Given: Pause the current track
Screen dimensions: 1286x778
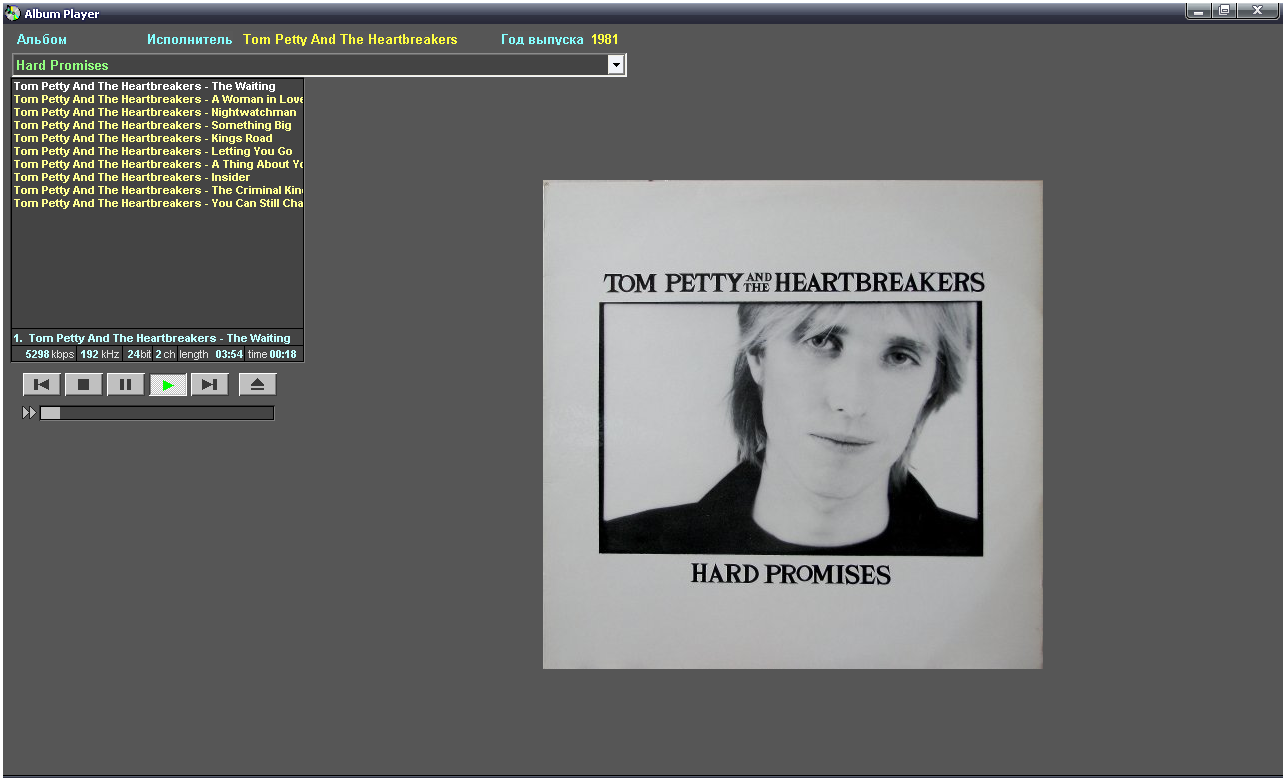Looking at the screenshot, I should pyautogui.click(x=126, y=385).
